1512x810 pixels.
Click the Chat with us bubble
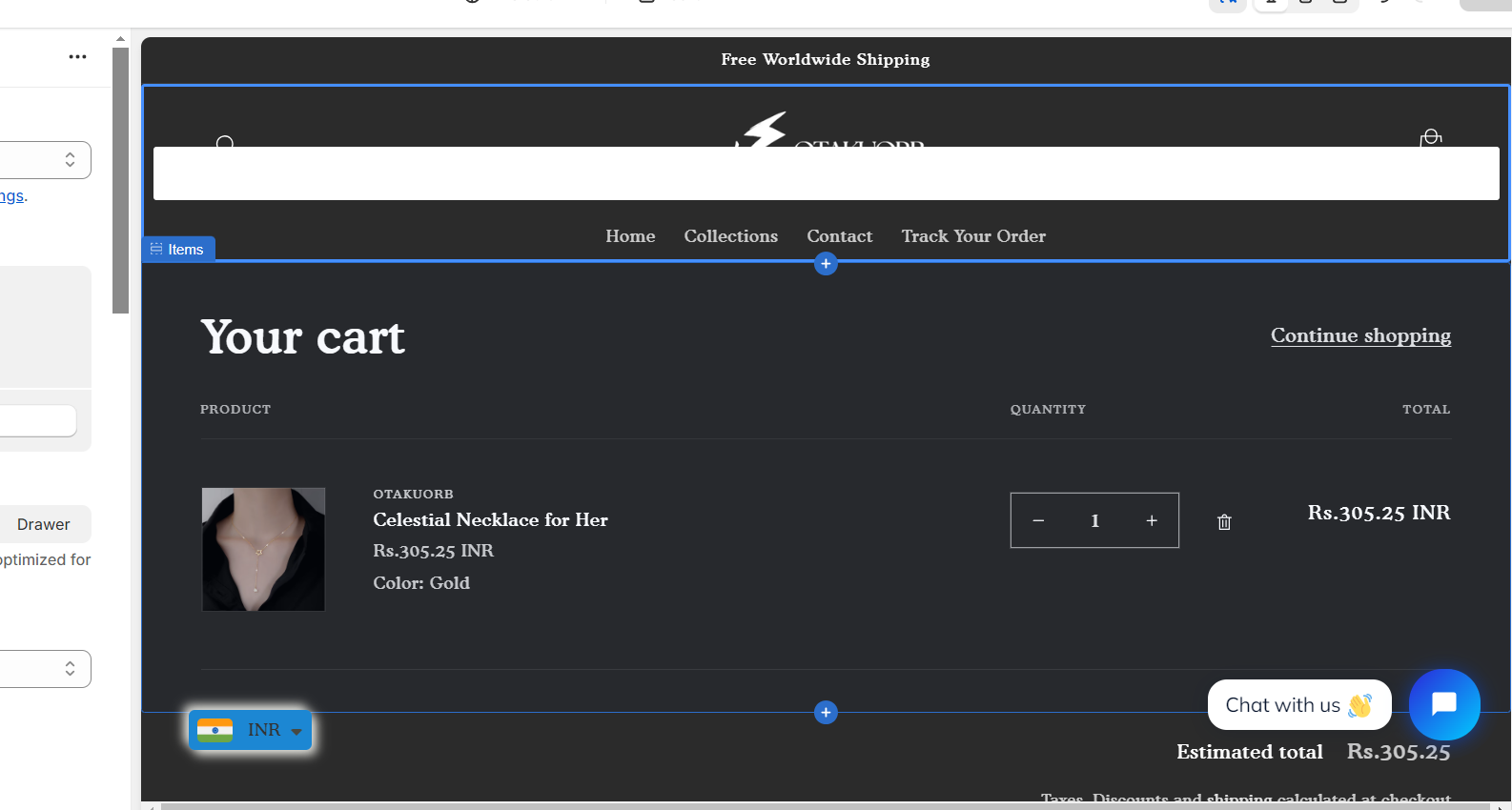1299,705
